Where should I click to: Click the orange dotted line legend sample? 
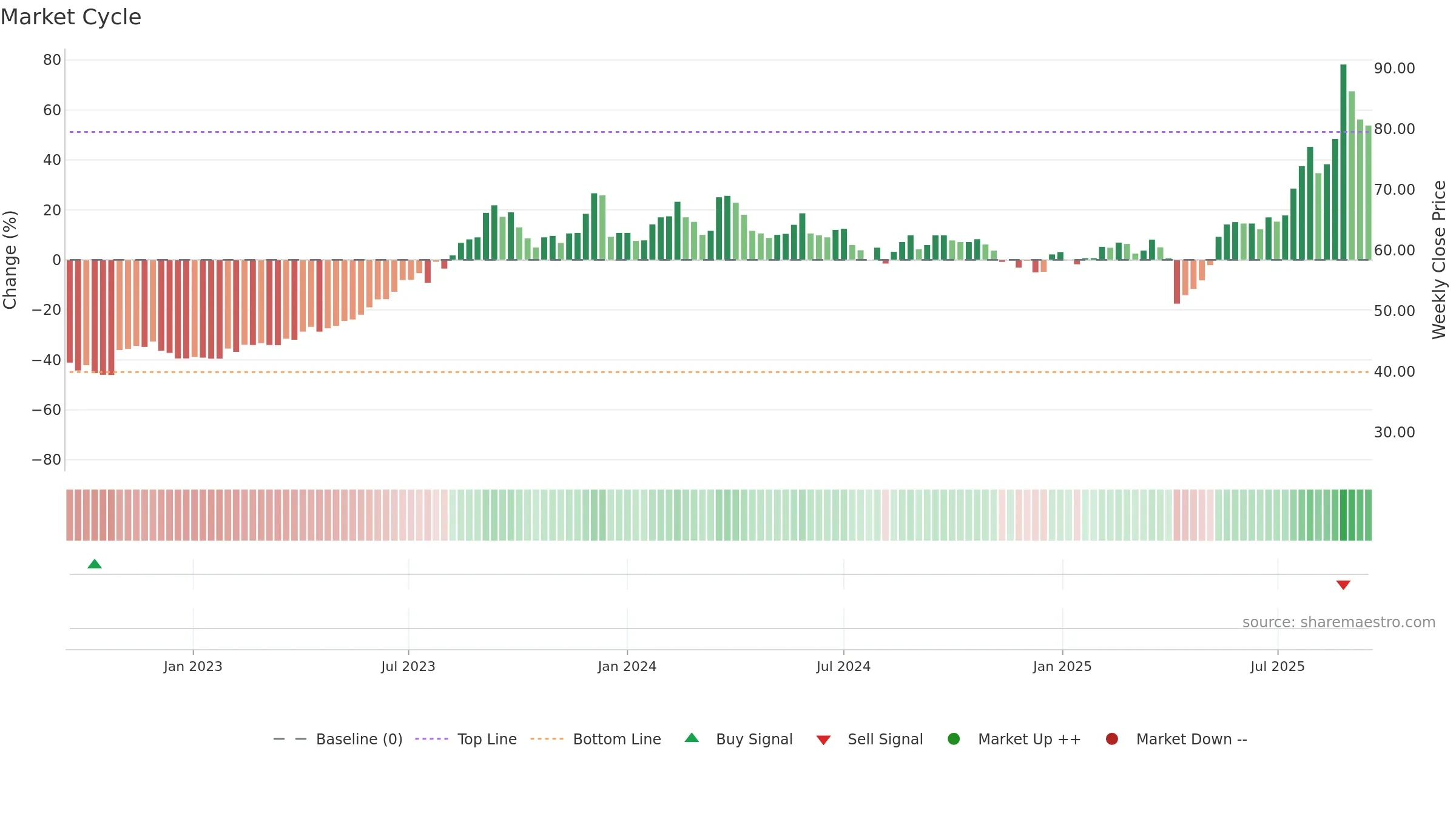tap(547, 739)
